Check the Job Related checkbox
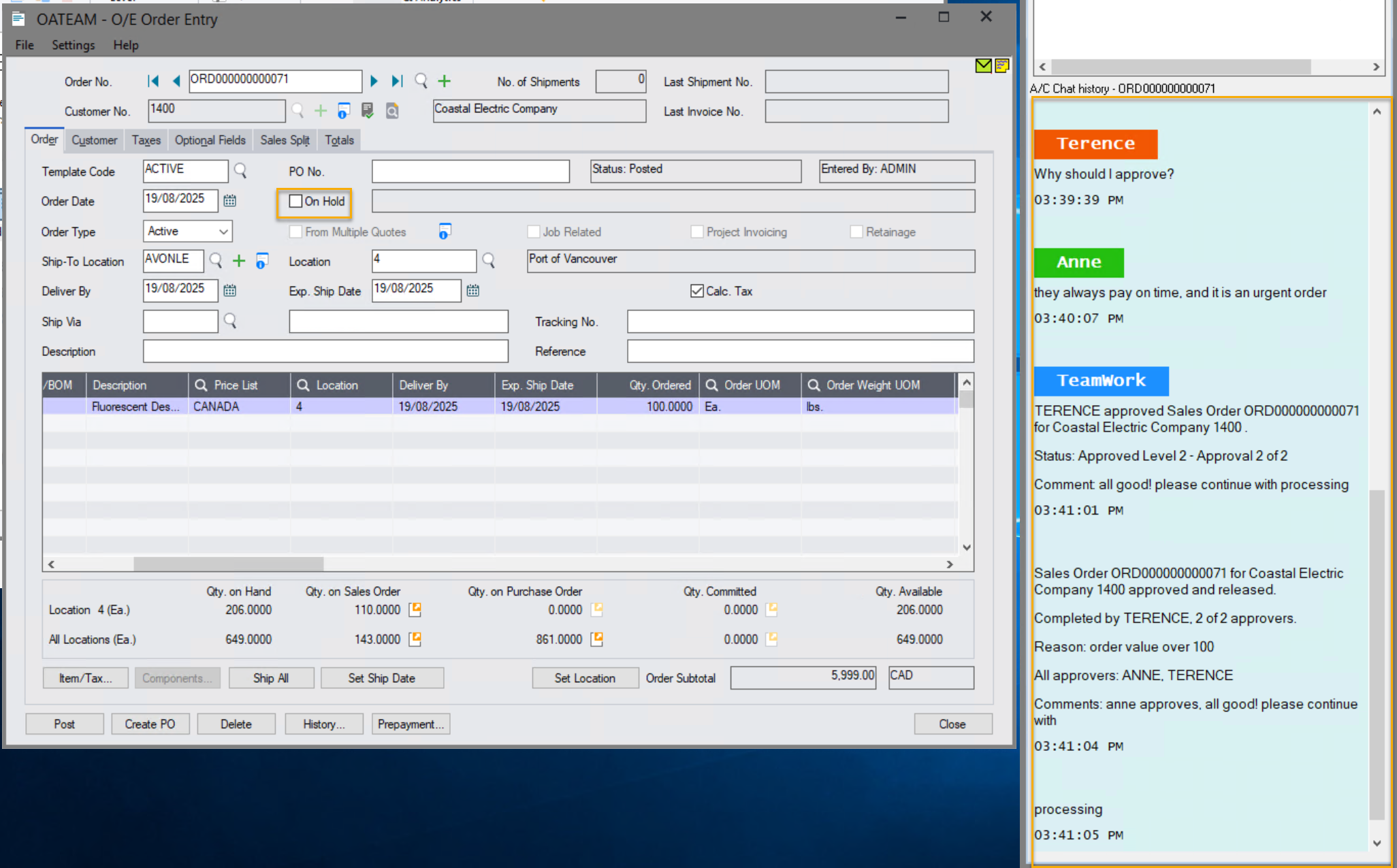 [x=534, y=231]
